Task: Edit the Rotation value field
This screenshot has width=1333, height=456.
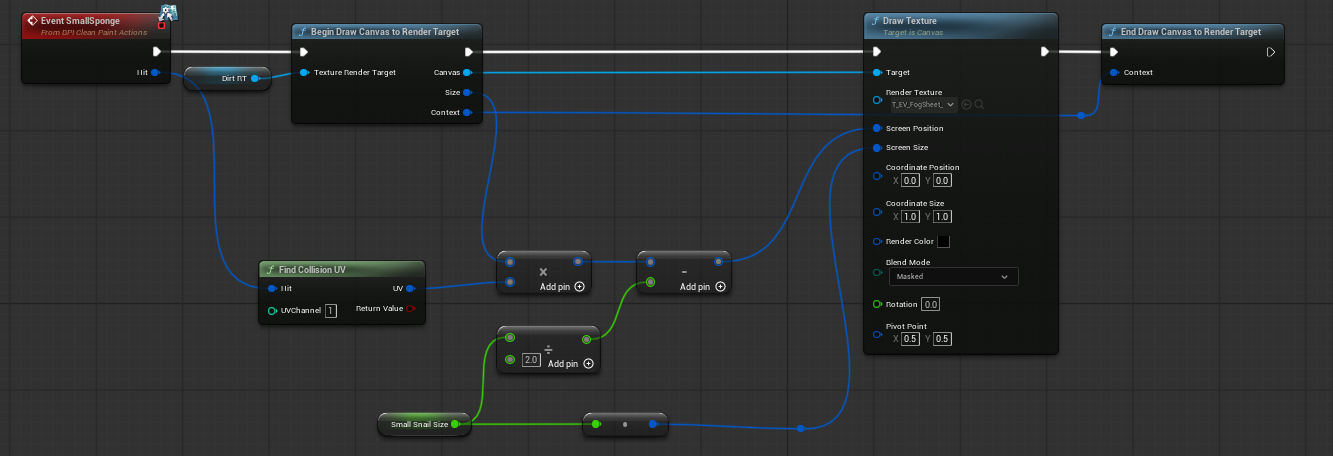Action: [931, 304]
